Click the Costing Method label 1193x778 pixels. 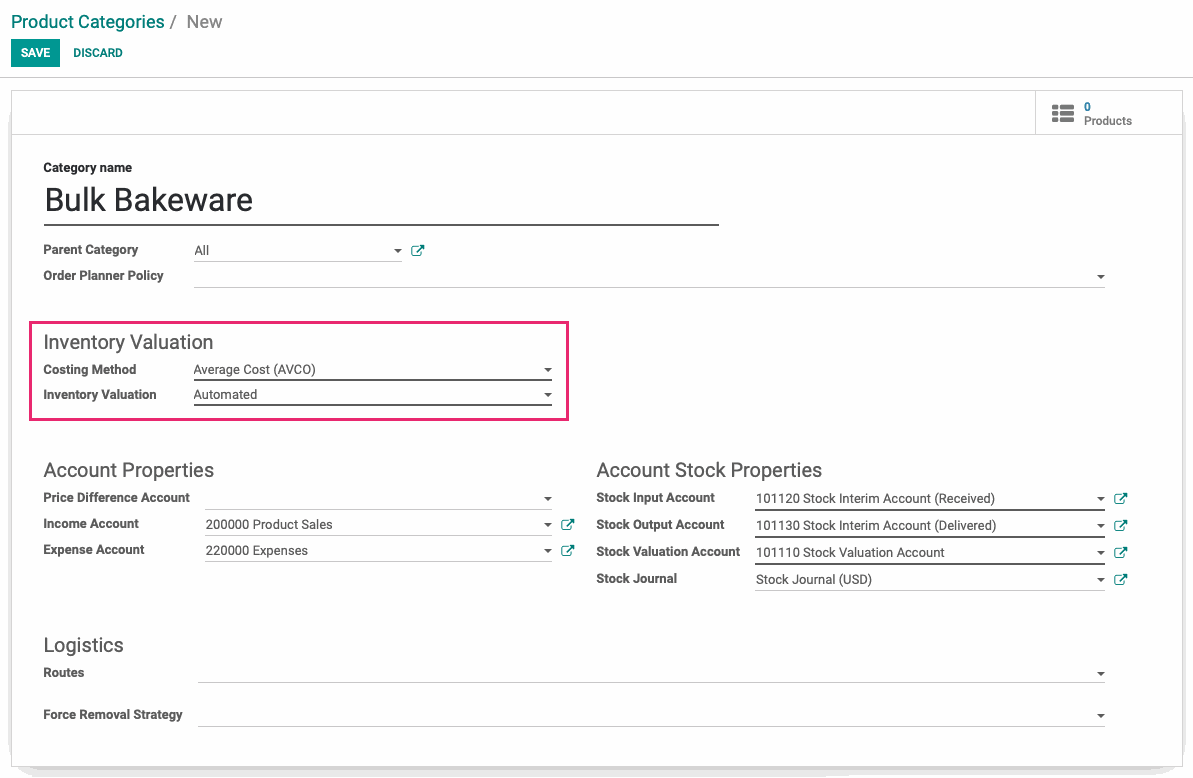coord(90,370)
